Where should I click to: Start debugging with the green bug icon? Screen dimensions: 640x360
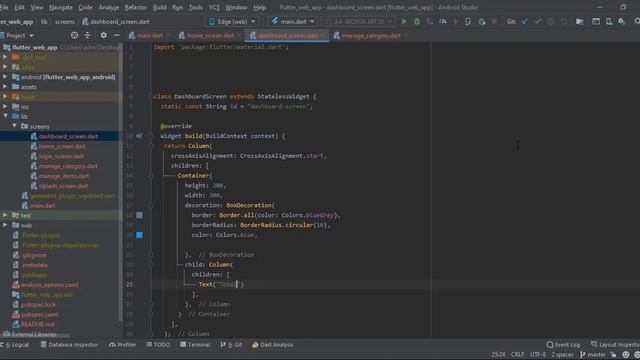point(417,22)
